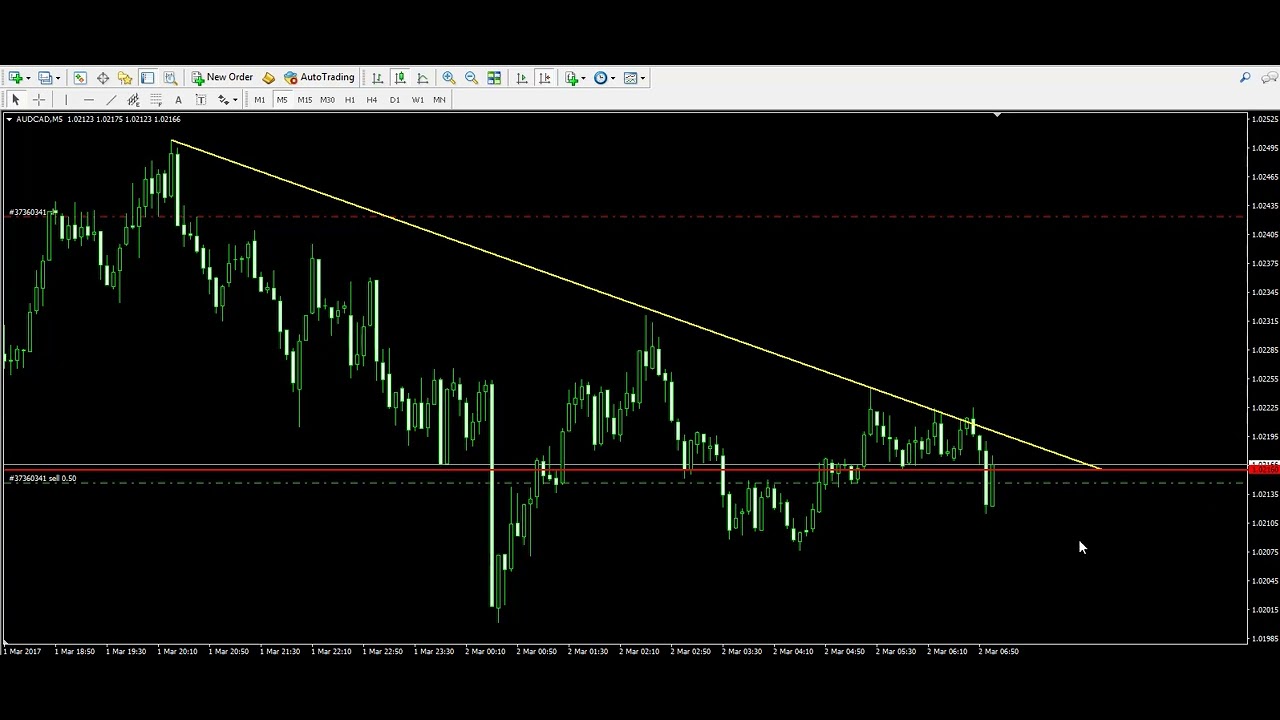Viewport: 1280px width, 720px height.
Task: Show the Market Watch panel
Action: 80,77
